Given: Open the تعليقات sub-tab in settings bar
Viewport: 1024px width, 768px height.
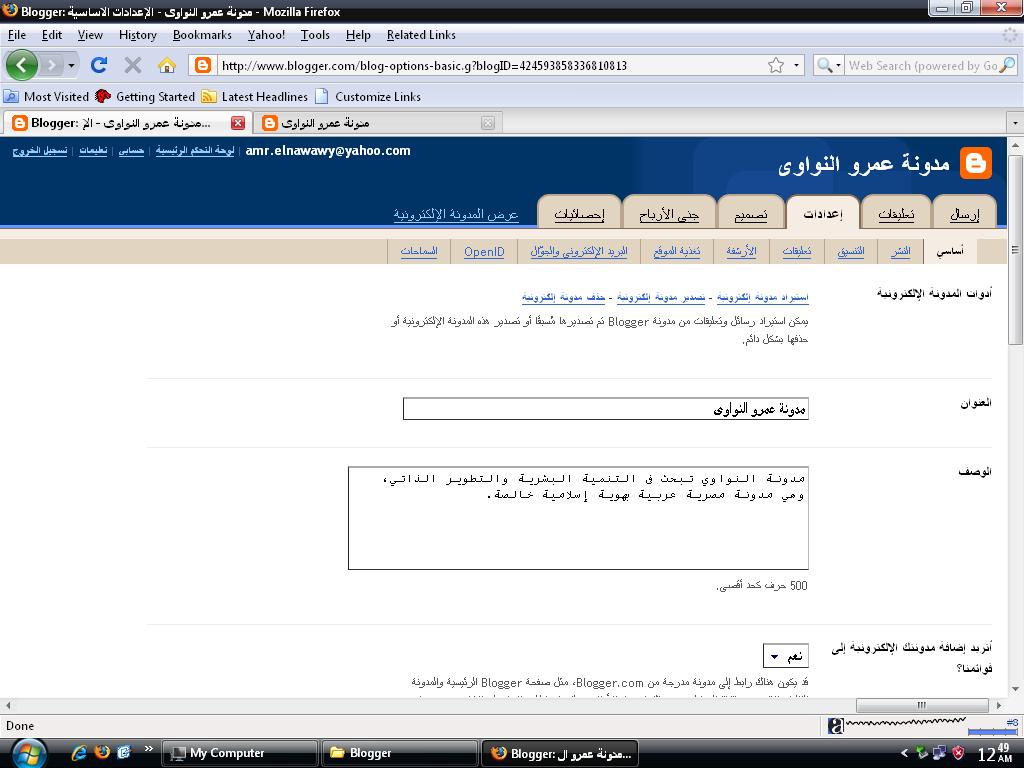Looking at the screenshot, I should click(x=797, y=251).
